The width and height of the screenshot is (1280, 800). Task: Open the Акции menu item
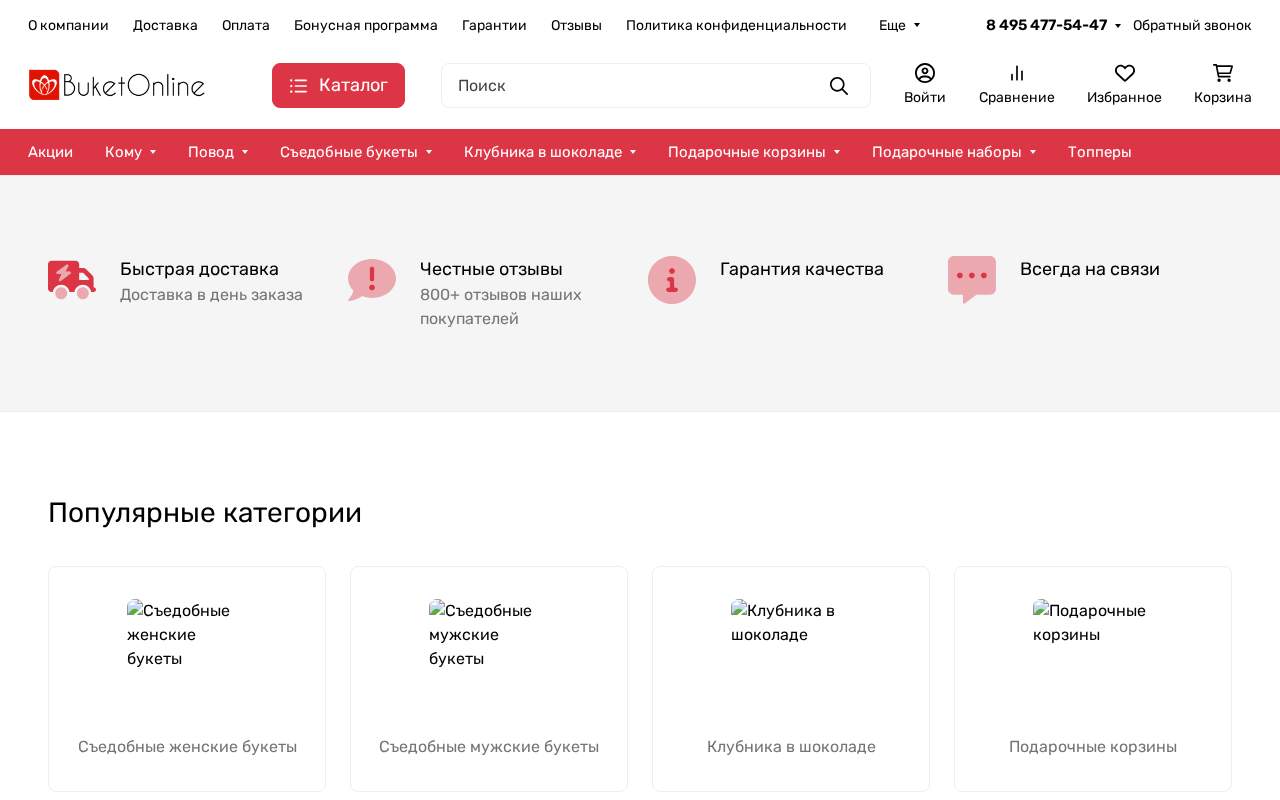coord(50,152)
